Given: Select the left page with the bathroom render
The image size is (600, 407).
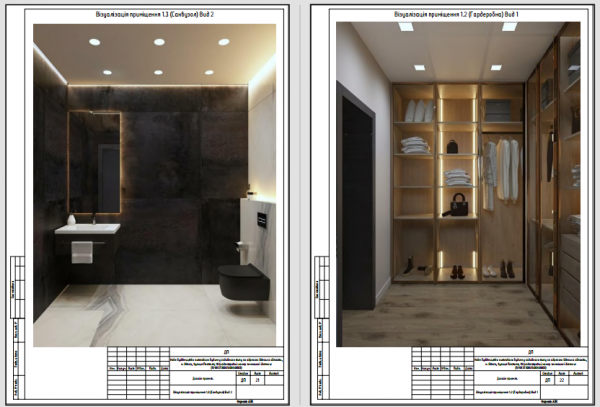Looking at the screenshot, I should [x=150, y=200].
